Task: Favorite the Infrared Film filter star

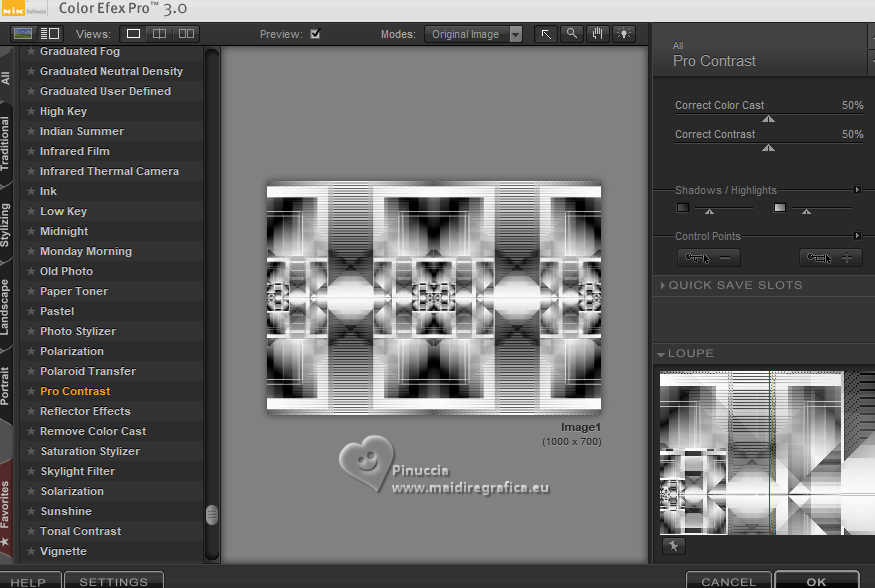Action: 31,151
